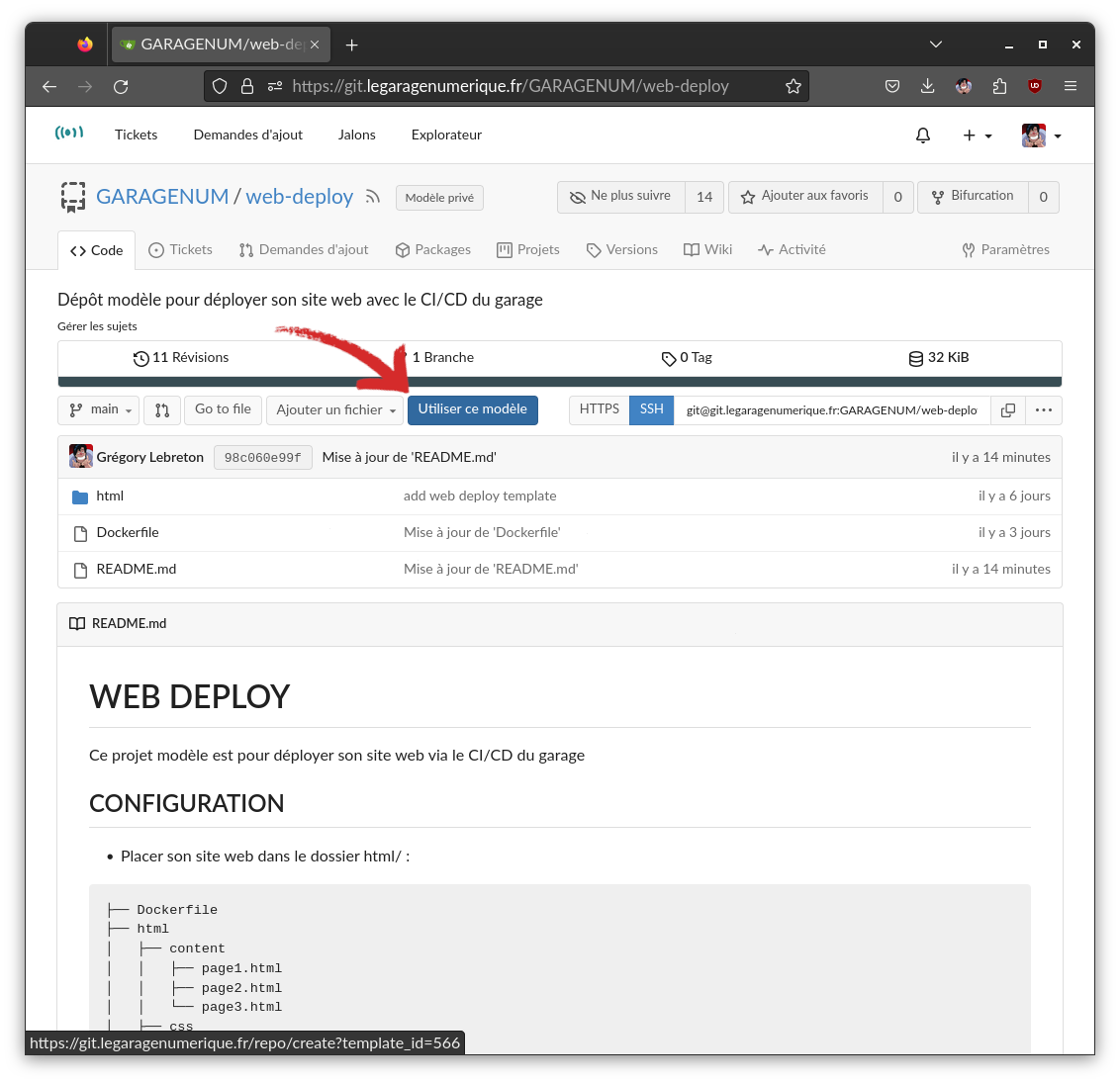1120x1083 pixels.
Task: Click the notifications bell icon
Action: point(922,135)
